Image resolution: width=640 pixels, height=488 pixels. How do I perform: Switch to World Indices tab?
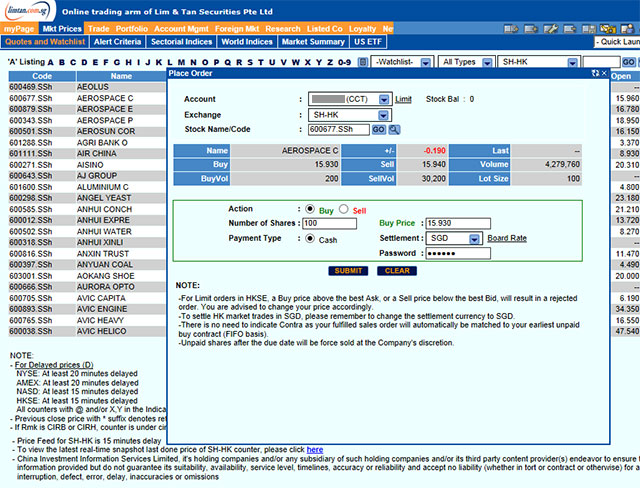tap(247, 42)
